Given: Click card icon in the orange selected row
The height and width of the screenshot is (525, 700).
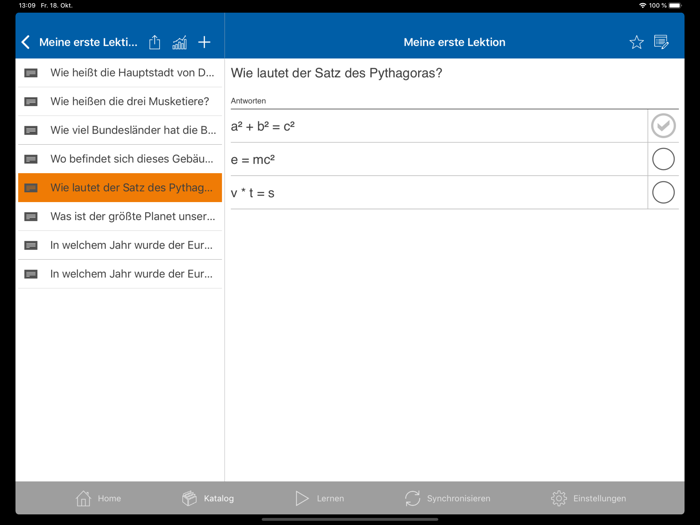Looking at the screenshot, I should 31,188.
